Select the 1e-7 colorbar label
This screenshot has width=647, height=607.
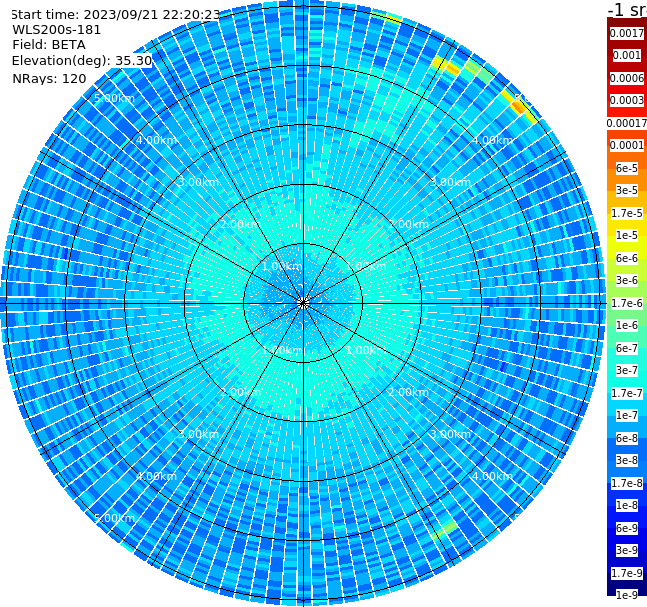[627, 415]
